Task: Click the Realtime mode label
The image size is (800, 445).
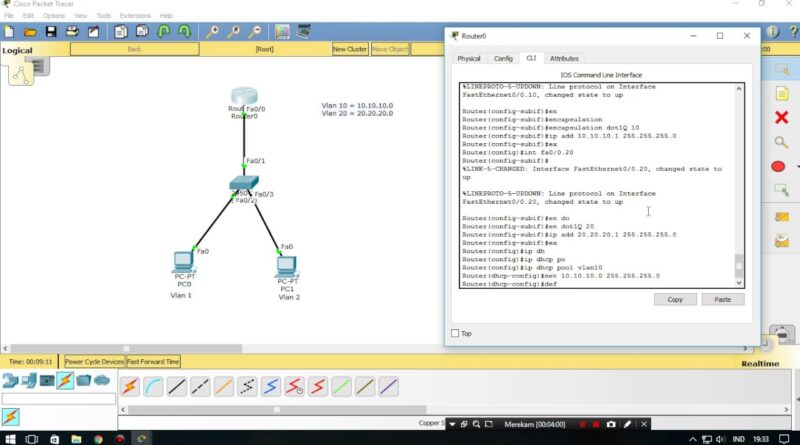Action: [x=760, y=363]
